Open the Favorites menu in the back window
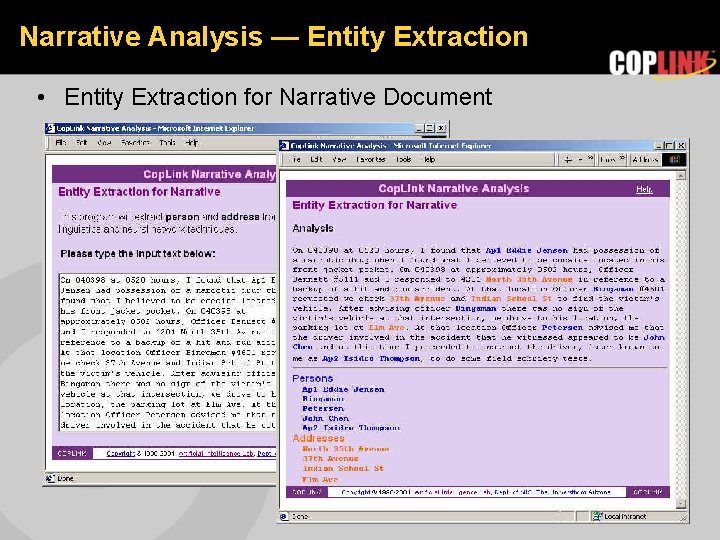720x540 pixels. (136, 143)
